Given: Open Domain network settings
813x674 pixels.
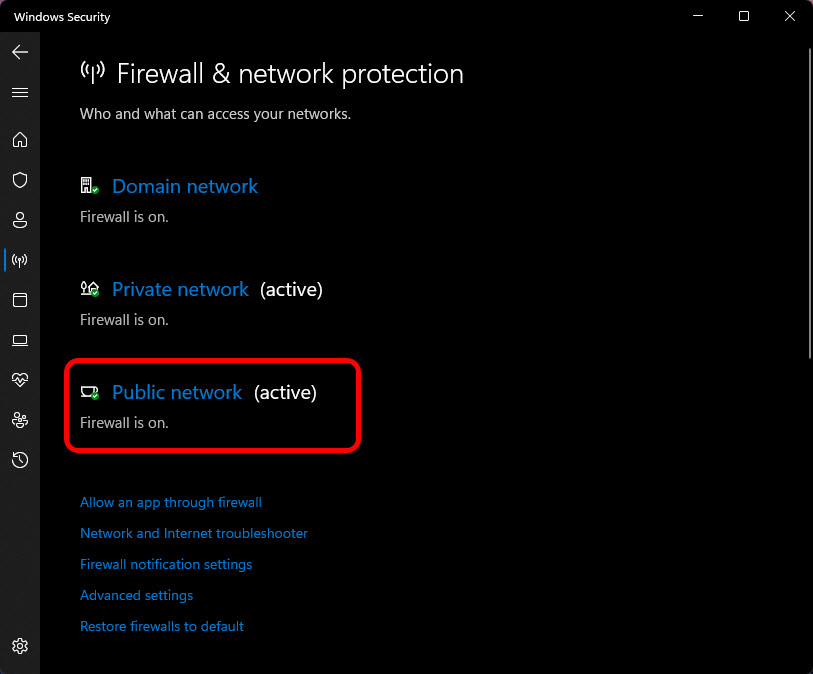Looking at the screenshot, I should coord(185,186).
